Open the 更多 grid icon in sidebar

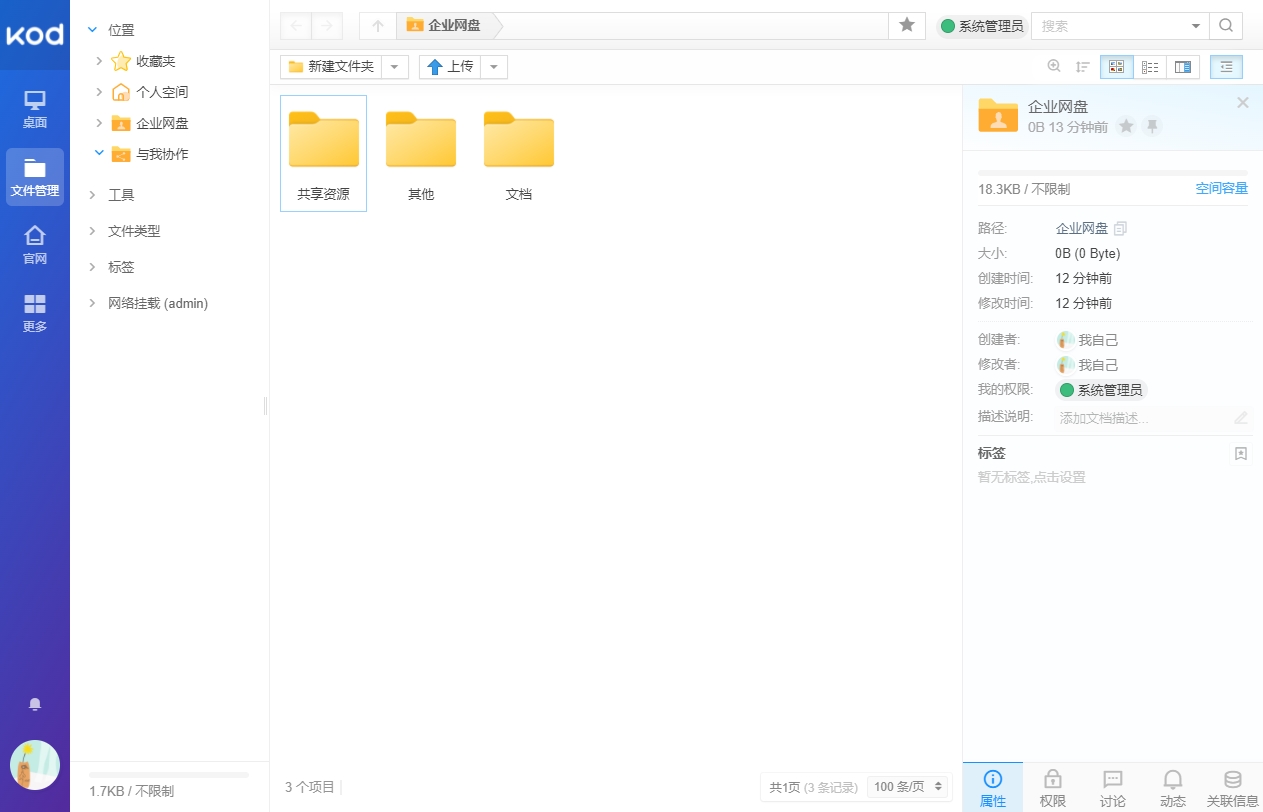click(35, 312)
